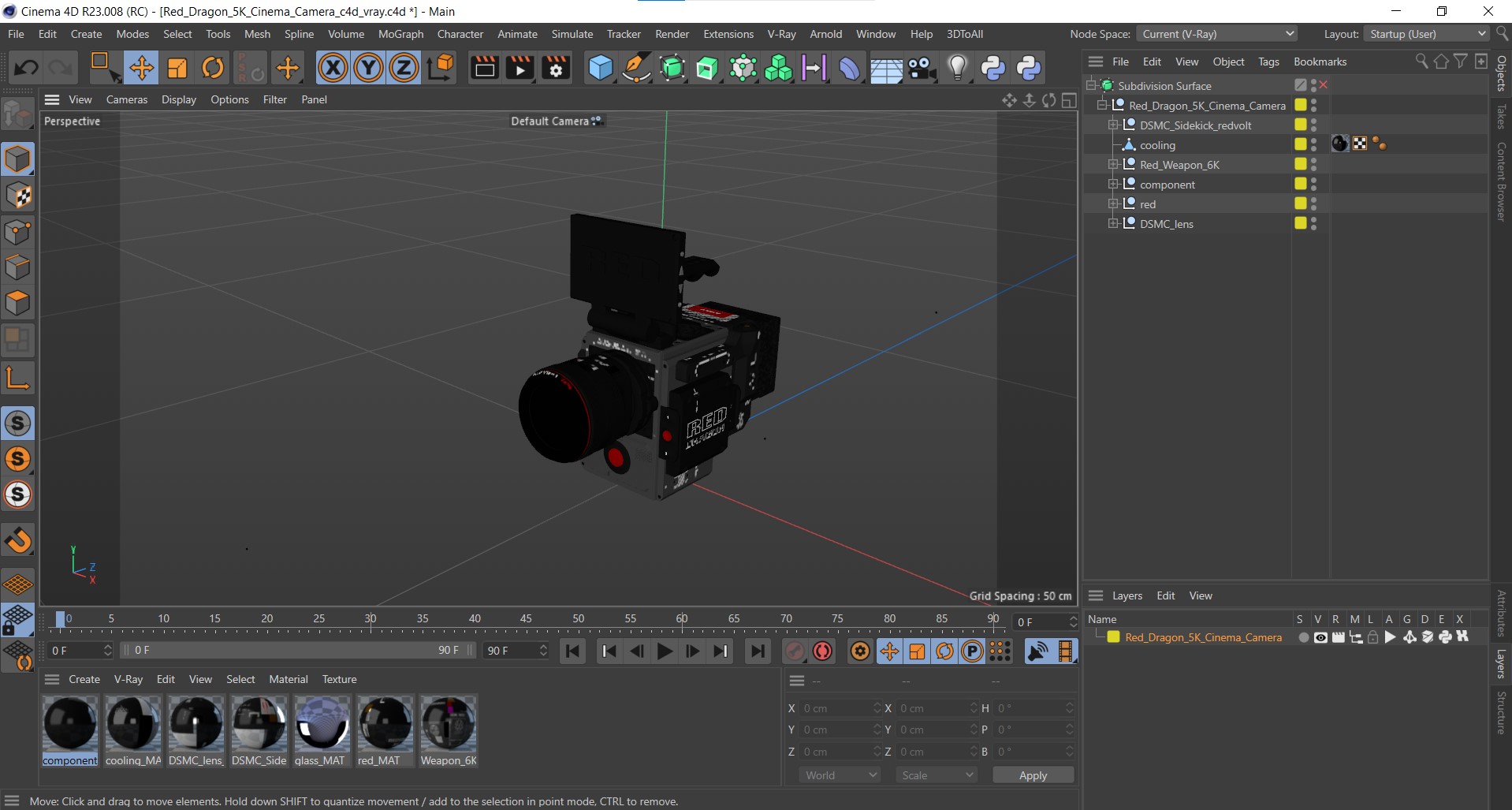1512x810 pixels.
Task: Add a Floor grid environment object
Action: [x=885, y=69]
